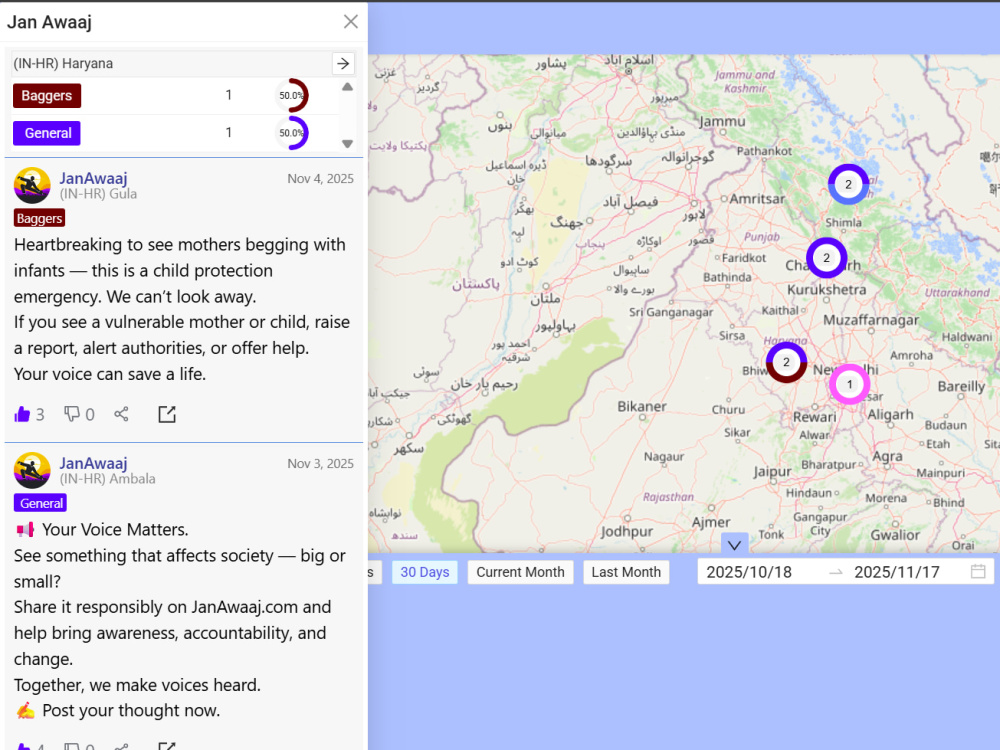Click the Amritsar label on the map
Image resolution: width=1000 pixels, height=750 pixels.
[757, 199]
